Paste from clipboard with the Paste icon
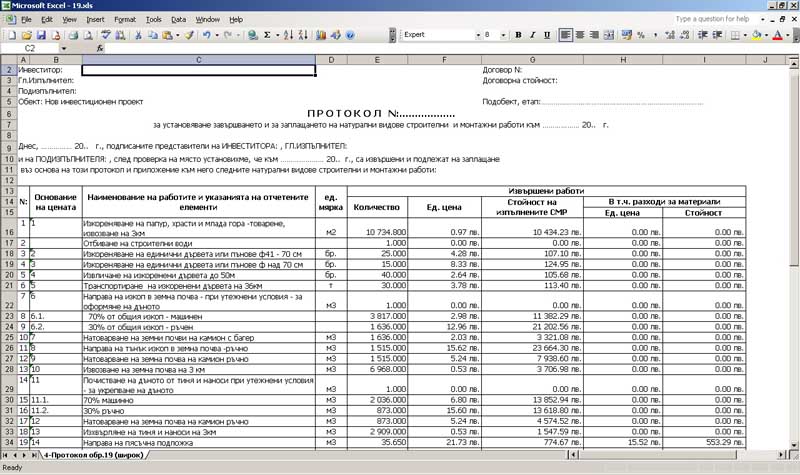The image size is (800, 475). click(x=167, y=35)
